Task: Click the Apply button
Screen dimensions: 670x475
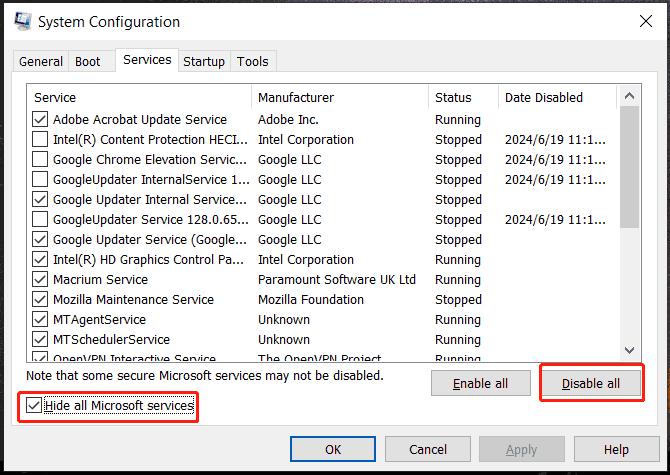Action: pyautogui.click(x=522, y=449)
